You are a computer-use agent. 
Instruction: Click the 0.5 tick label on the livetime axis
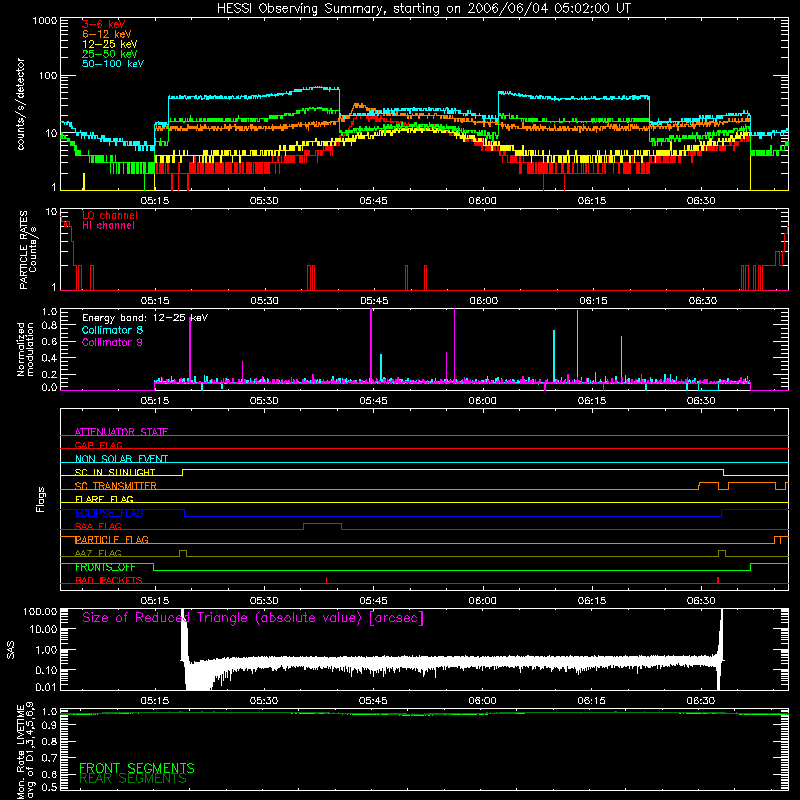[x=49, y=787]
